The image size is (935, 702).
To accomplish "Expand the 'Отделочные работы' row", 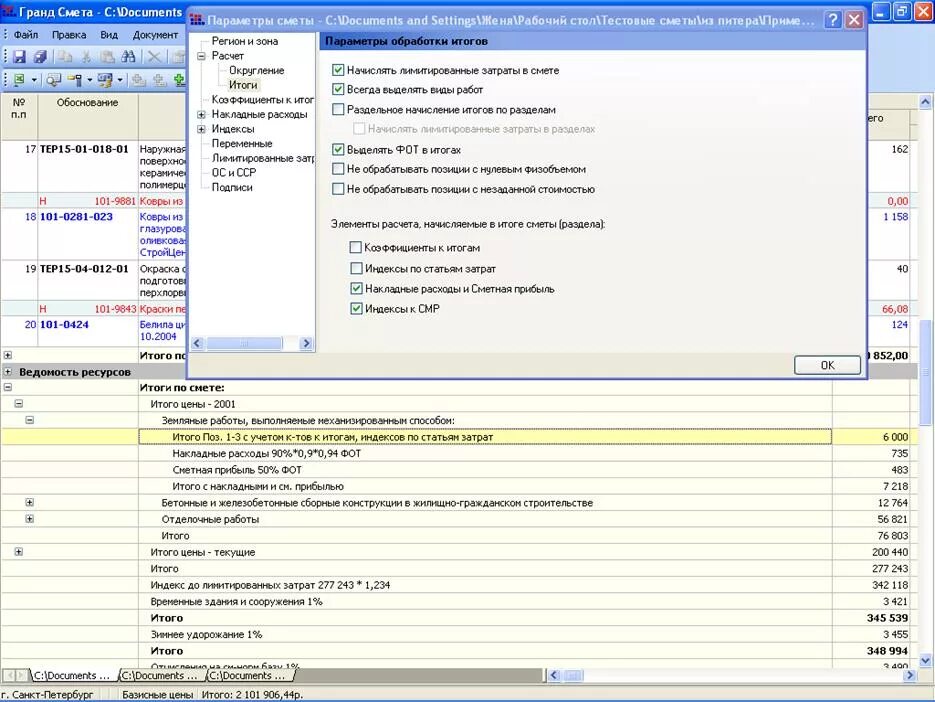I will [29, 519].
